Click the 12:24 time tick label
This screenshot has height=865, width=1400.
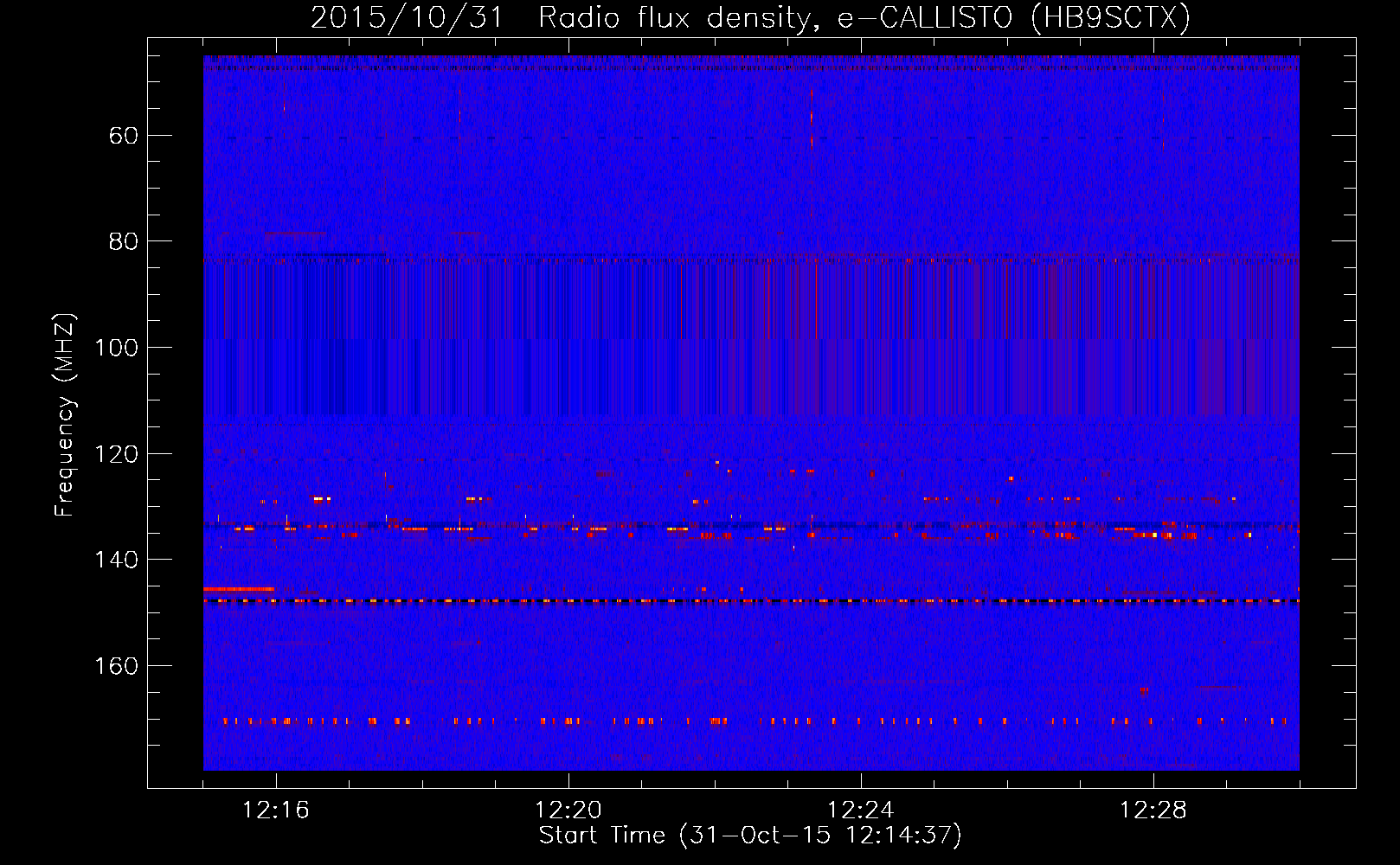(861, 811)
